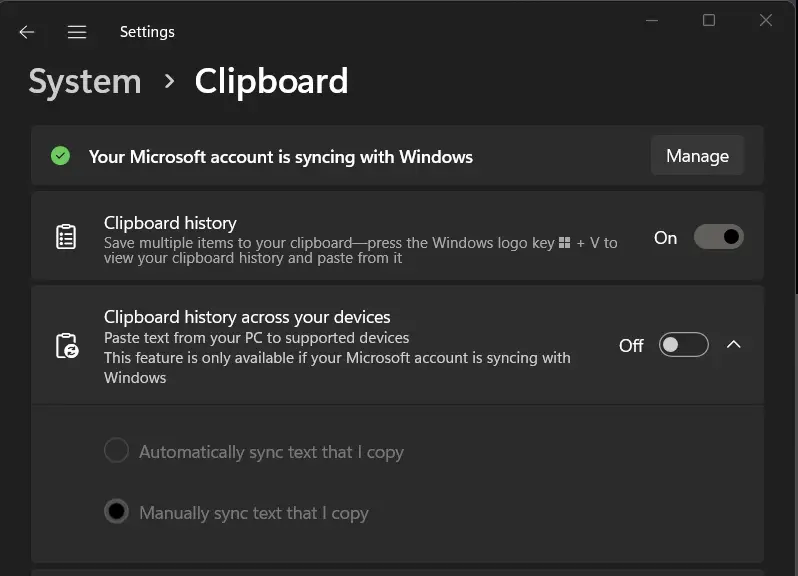
Task: Open the hamburger navigation menu
Action: (77, 32)
